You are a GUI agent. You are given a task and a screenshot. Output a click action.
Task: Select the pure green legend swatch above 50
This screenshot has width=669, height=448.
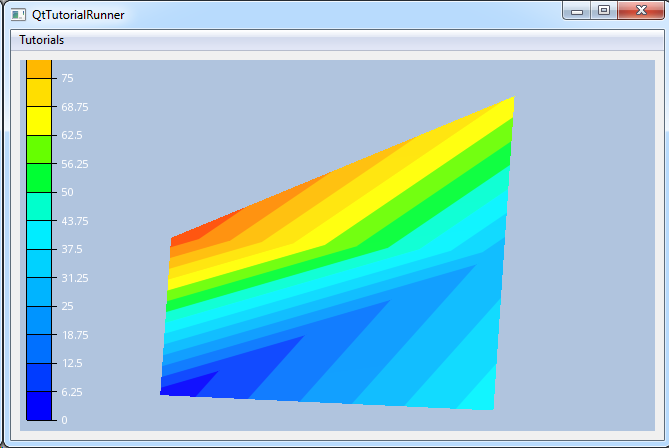tap(39, 177)
